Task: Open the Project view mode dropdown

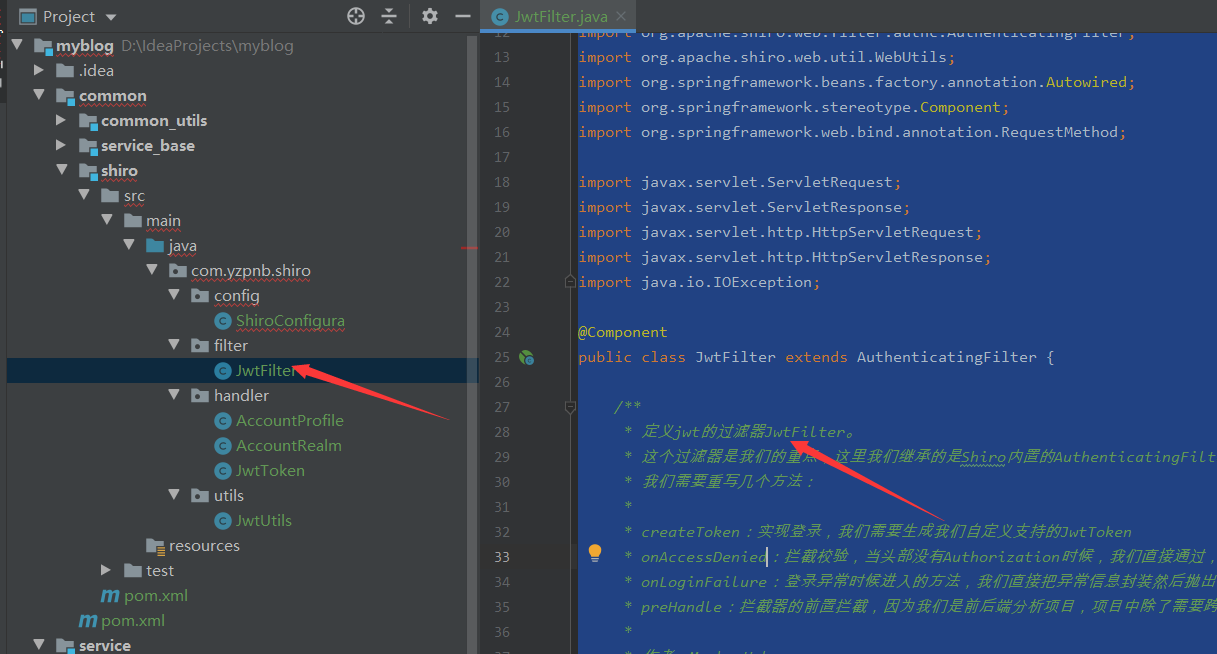Action: point(110,16)
